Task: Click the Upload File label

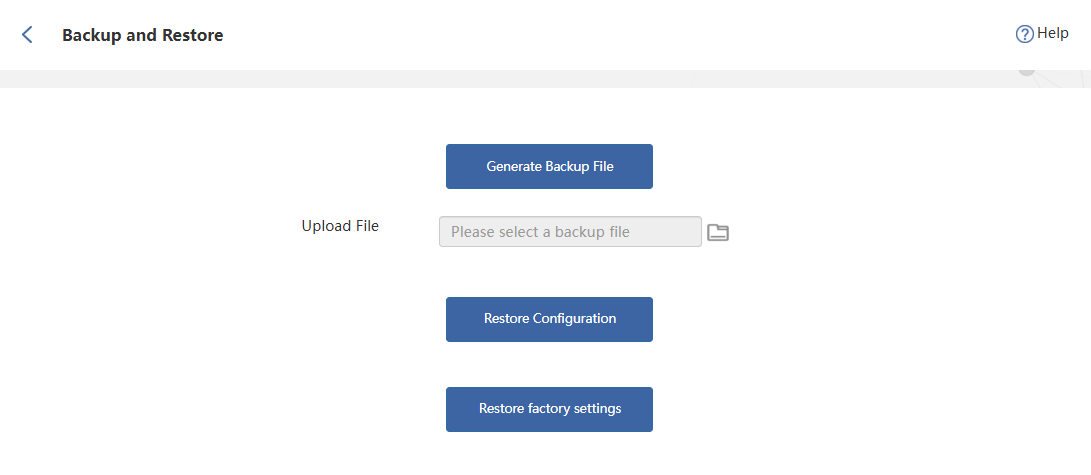Action: (340, 226)
